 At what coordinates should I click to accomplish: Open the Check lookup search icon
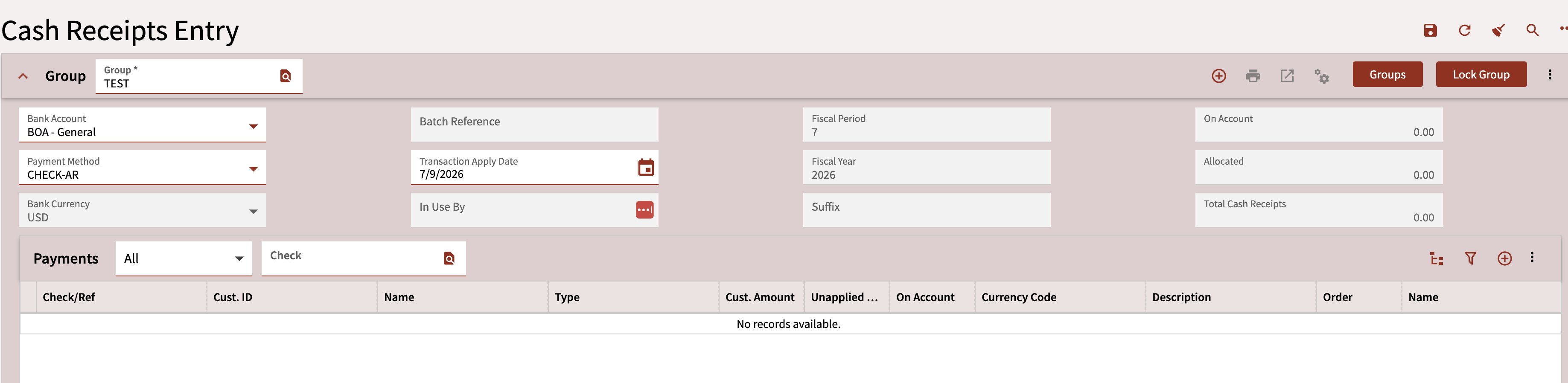(x=449, y=258)
